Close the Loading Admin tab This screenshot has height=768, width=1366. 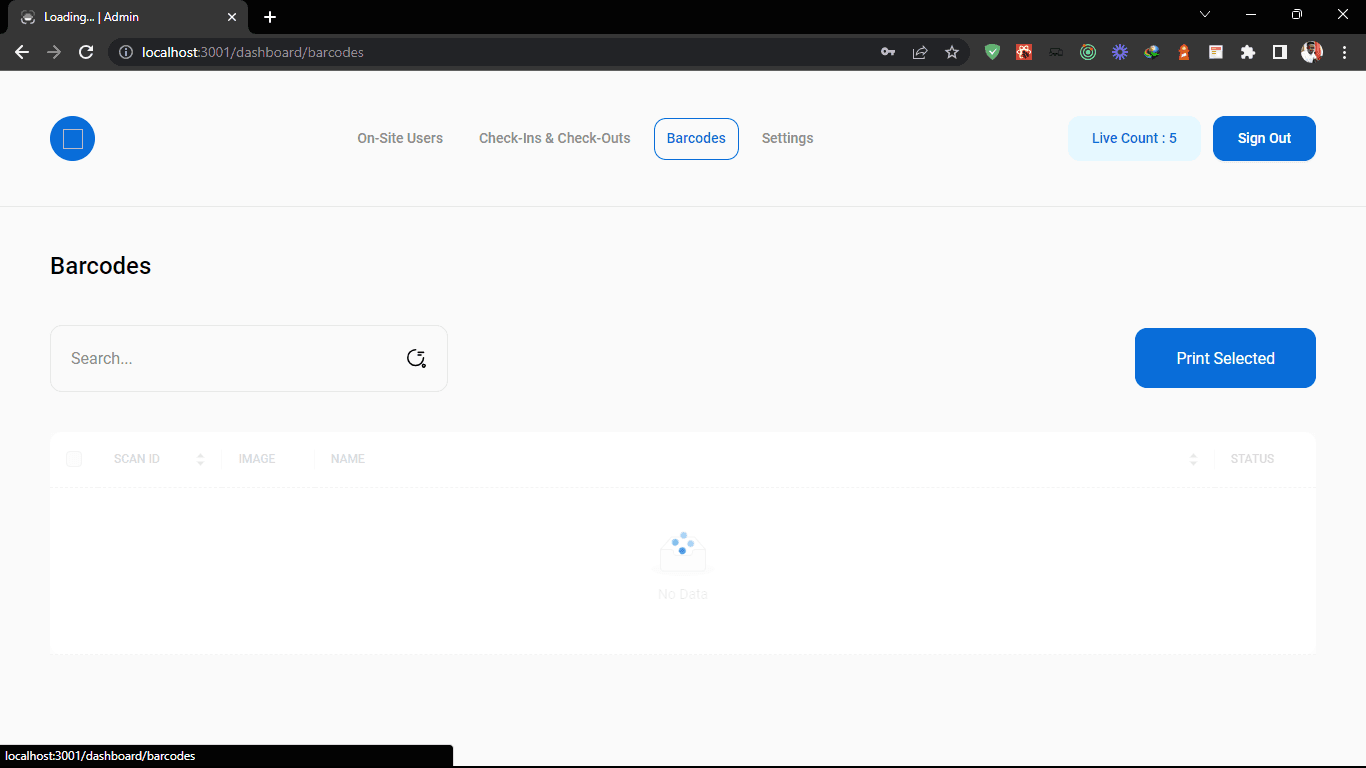click(x=232, y=17)
